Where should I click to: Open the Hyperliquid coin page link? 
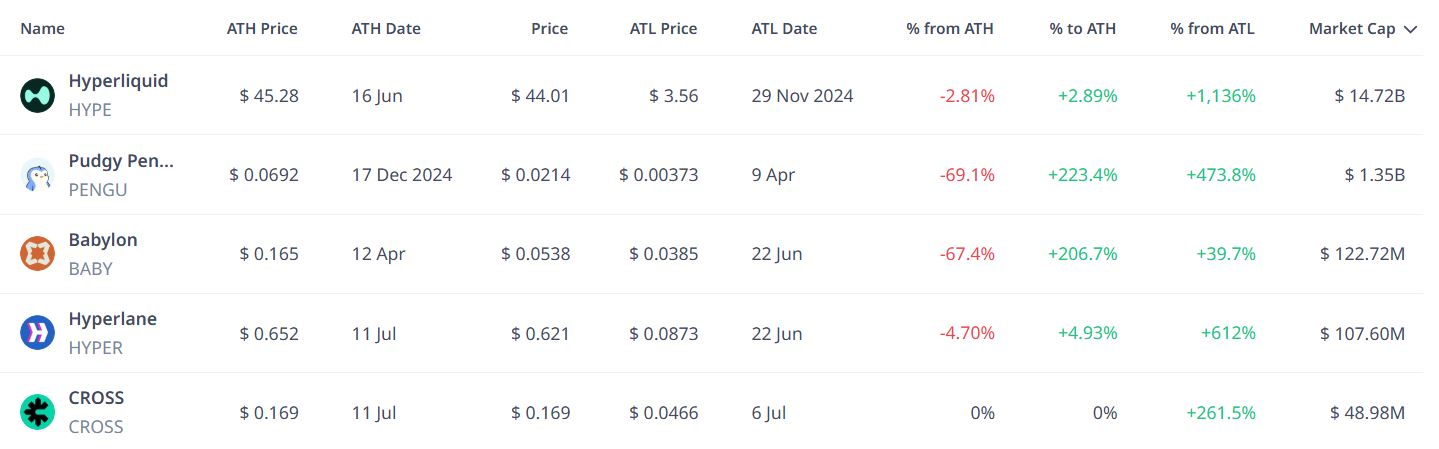pos(118,81)
